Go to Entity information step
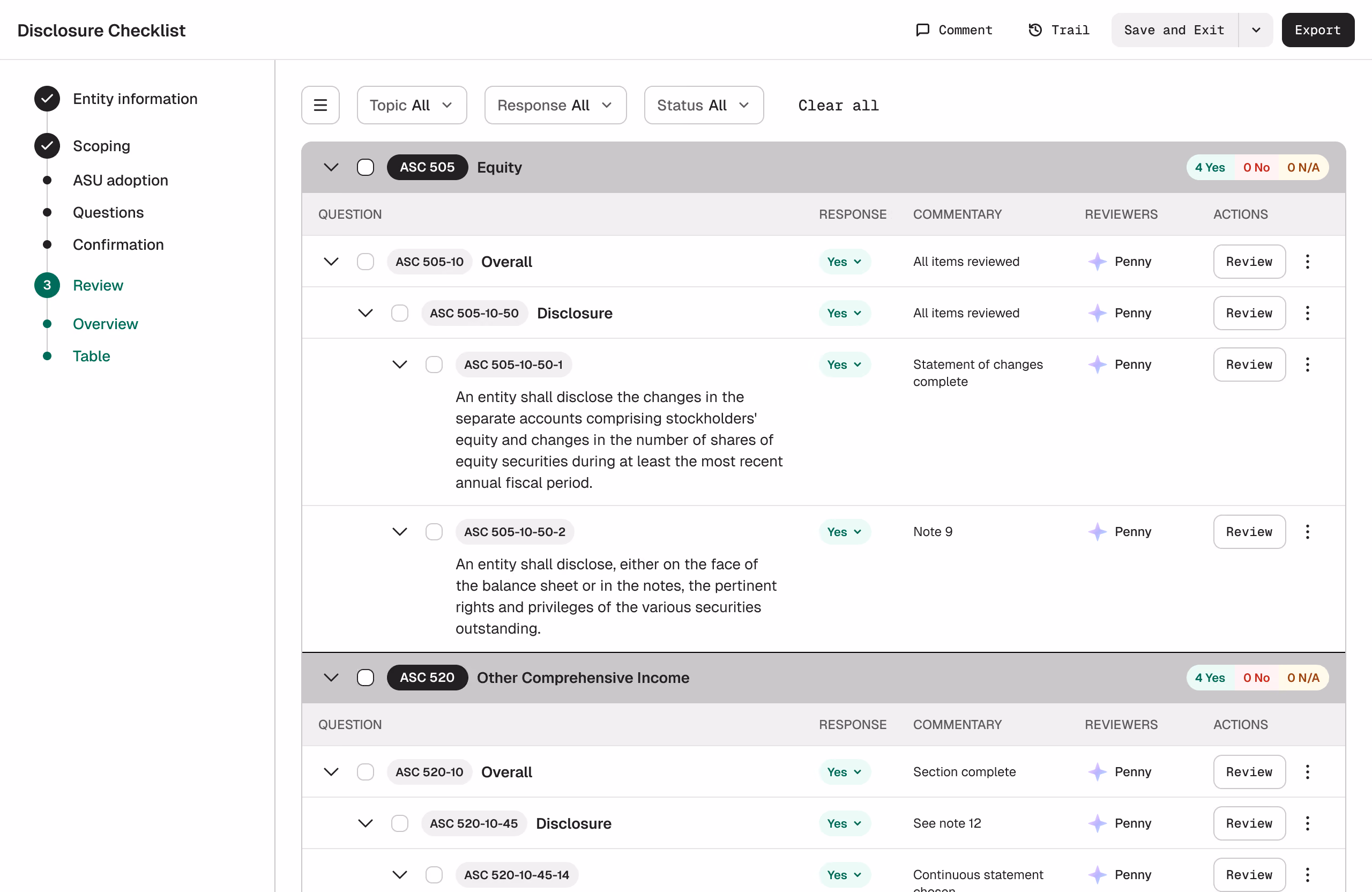This screenshot has width=1372, height=892. [135, 99]
